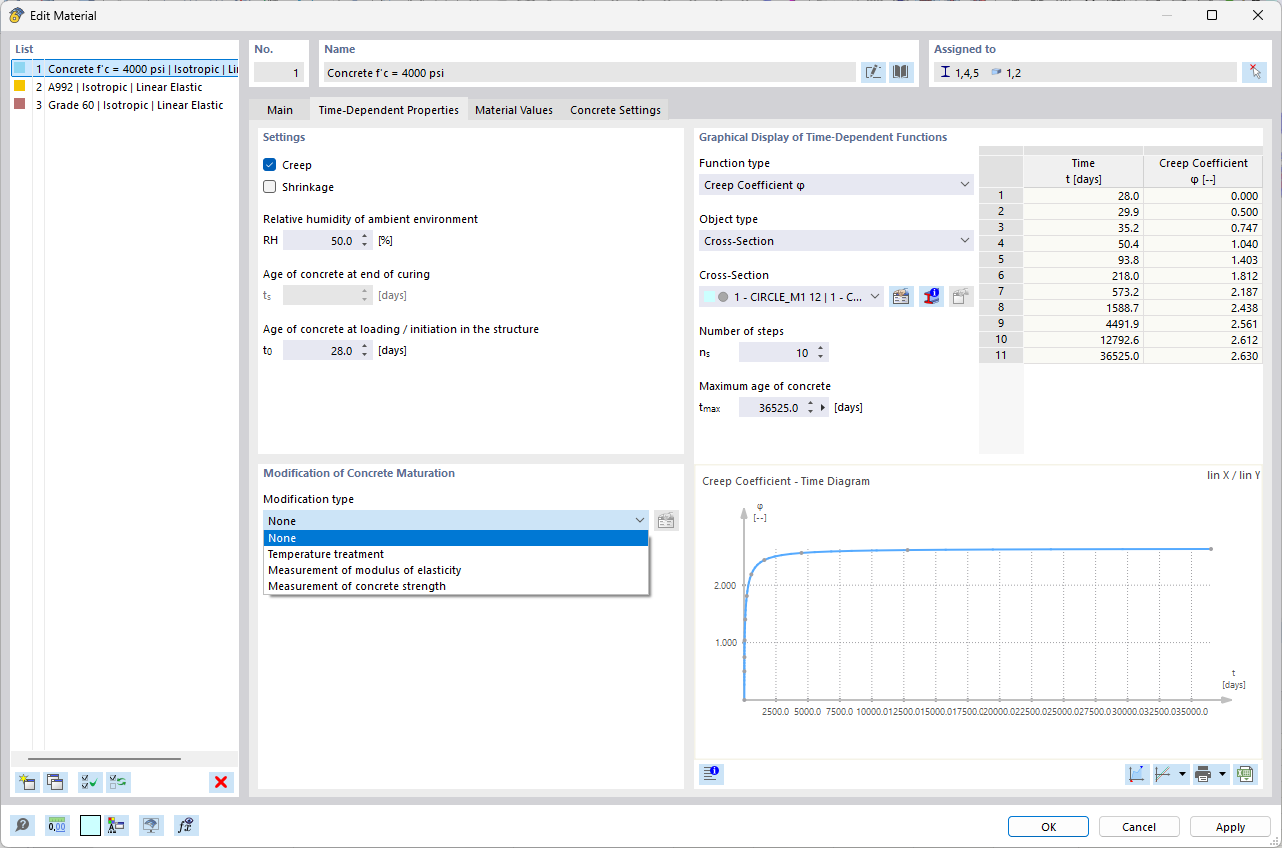This screenshot has width=1282, height=848.
Task: Click the fx formula view icon
Action: [x=186, y=825]
